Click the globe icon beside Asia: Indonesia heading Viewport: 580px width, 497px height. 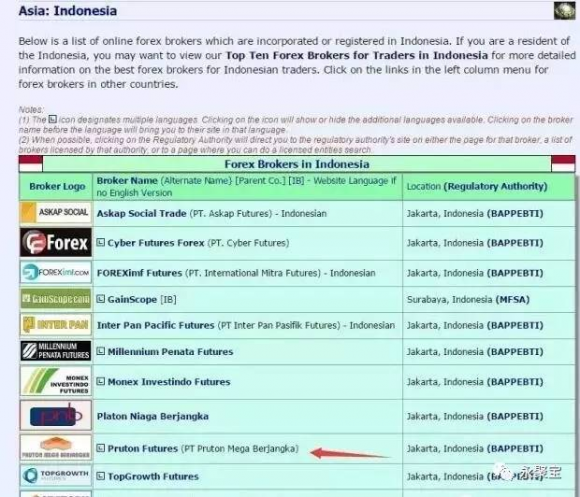pyautogui.click(x=564, y=11)
